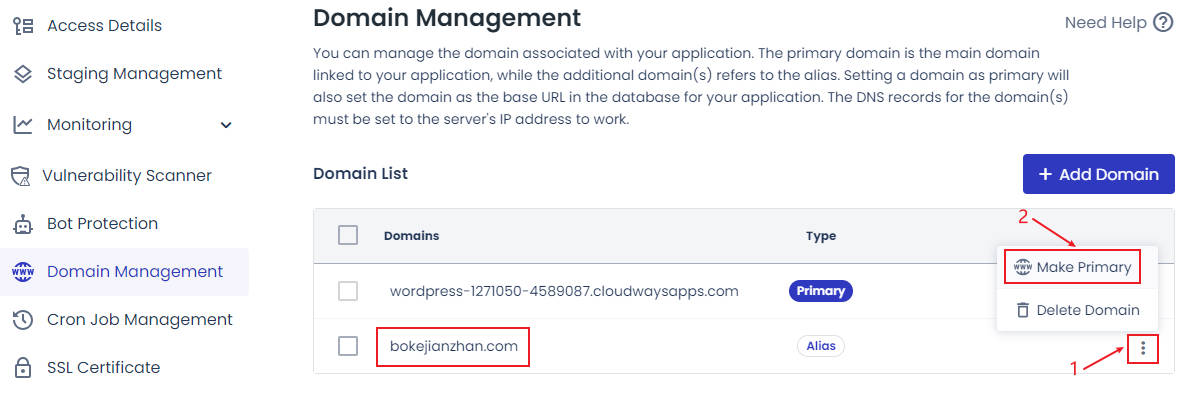
Task: Click the bokejianzhan.com domain name
Action: pos(454,346)
